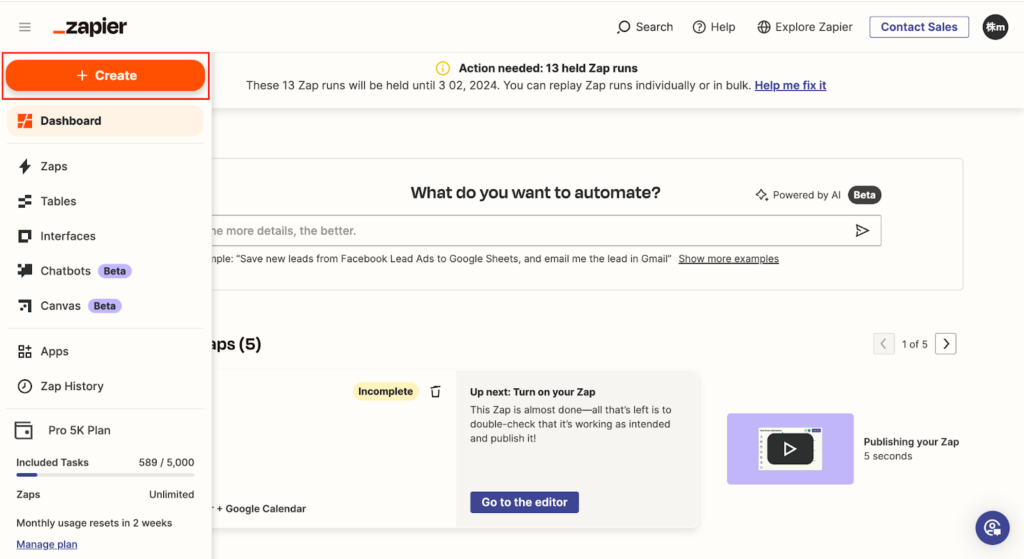
Task: Click the Show more examples link
Action: [x=728, y=259]
